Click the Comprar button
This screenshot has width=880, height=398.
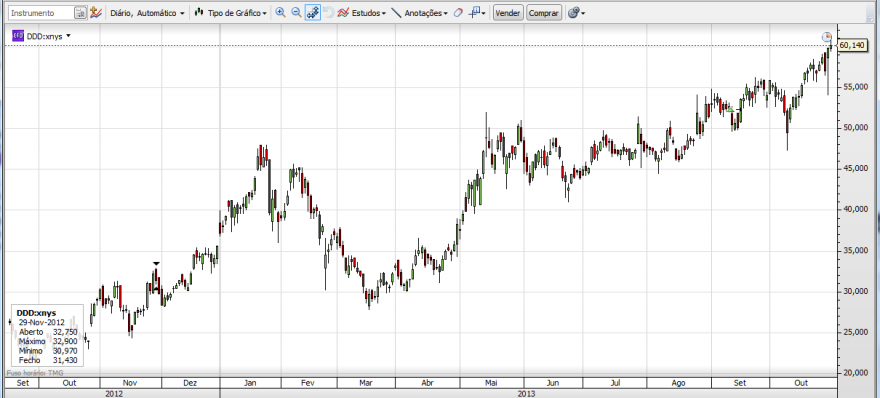(x=544, y=12)
